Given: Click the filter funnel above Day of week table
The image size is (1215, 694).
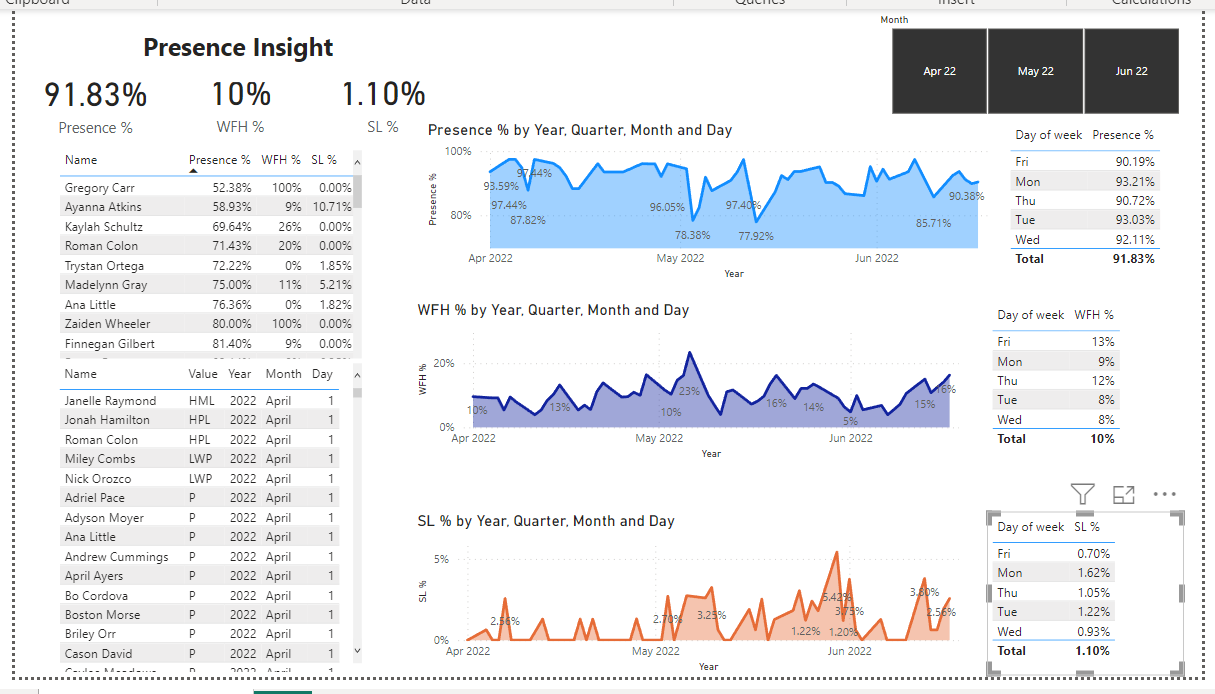Looking at the screenshot, I should click(x=1082, y=494).
